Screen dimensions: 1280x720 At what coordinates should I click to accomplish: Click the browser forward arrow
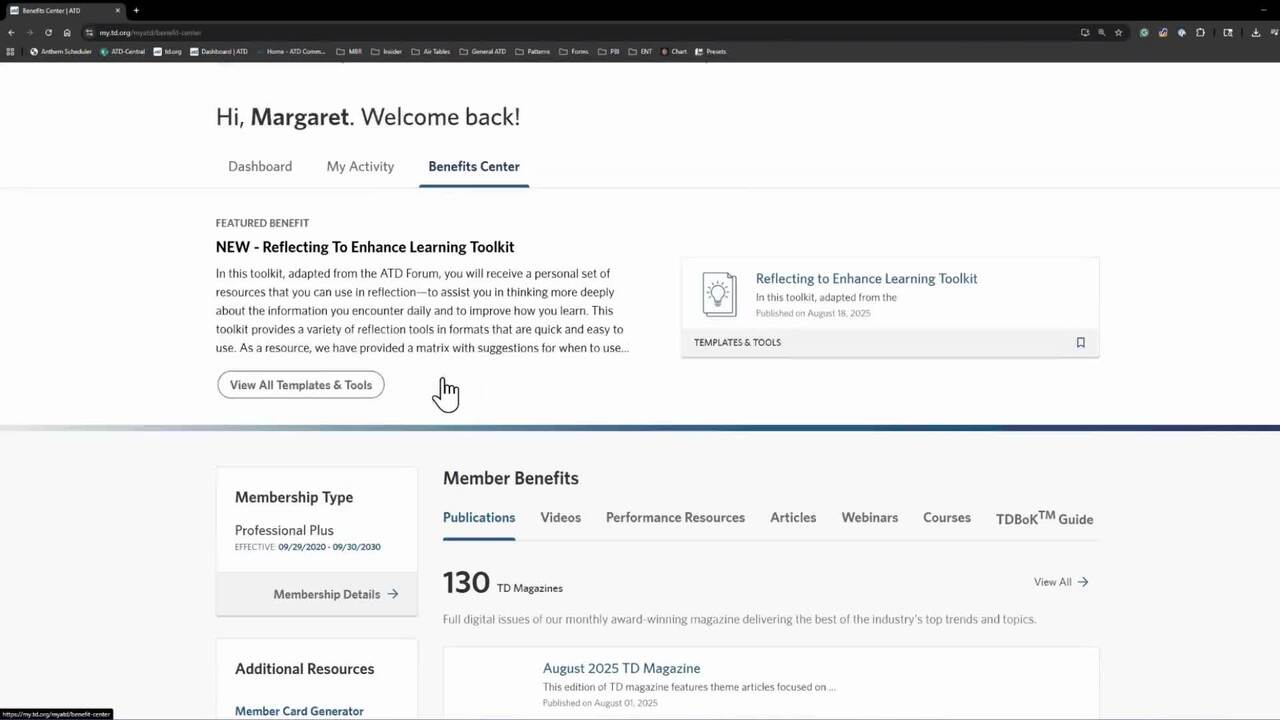[29, 32]
